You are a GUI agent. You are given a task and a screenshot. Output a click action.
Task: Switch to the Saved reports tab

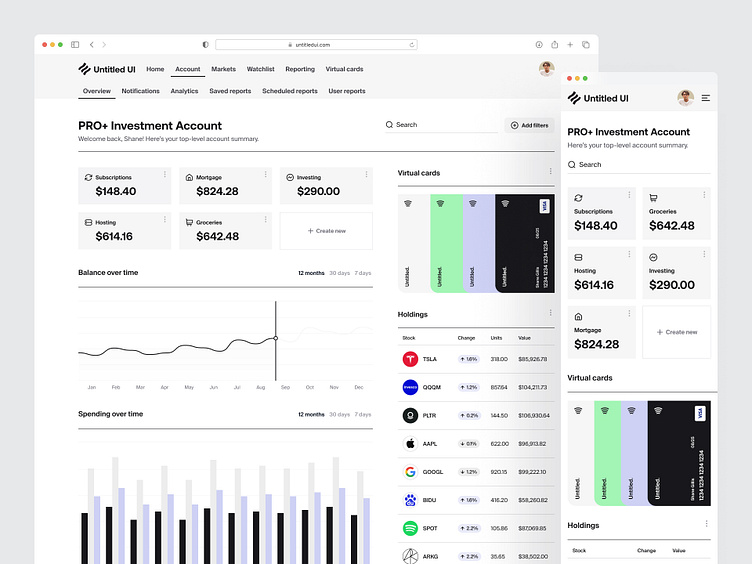(x=230, y=91)
